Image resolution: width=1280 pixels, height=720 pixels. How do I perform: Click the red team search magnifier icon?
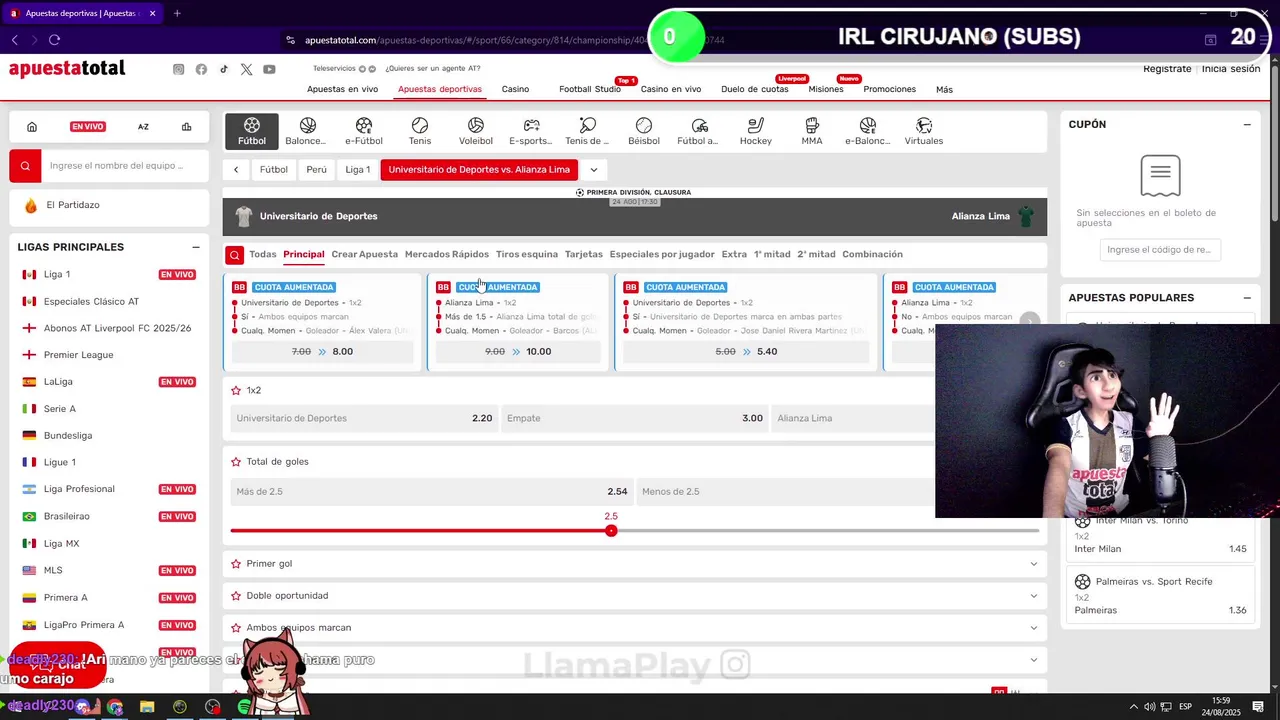25,166
